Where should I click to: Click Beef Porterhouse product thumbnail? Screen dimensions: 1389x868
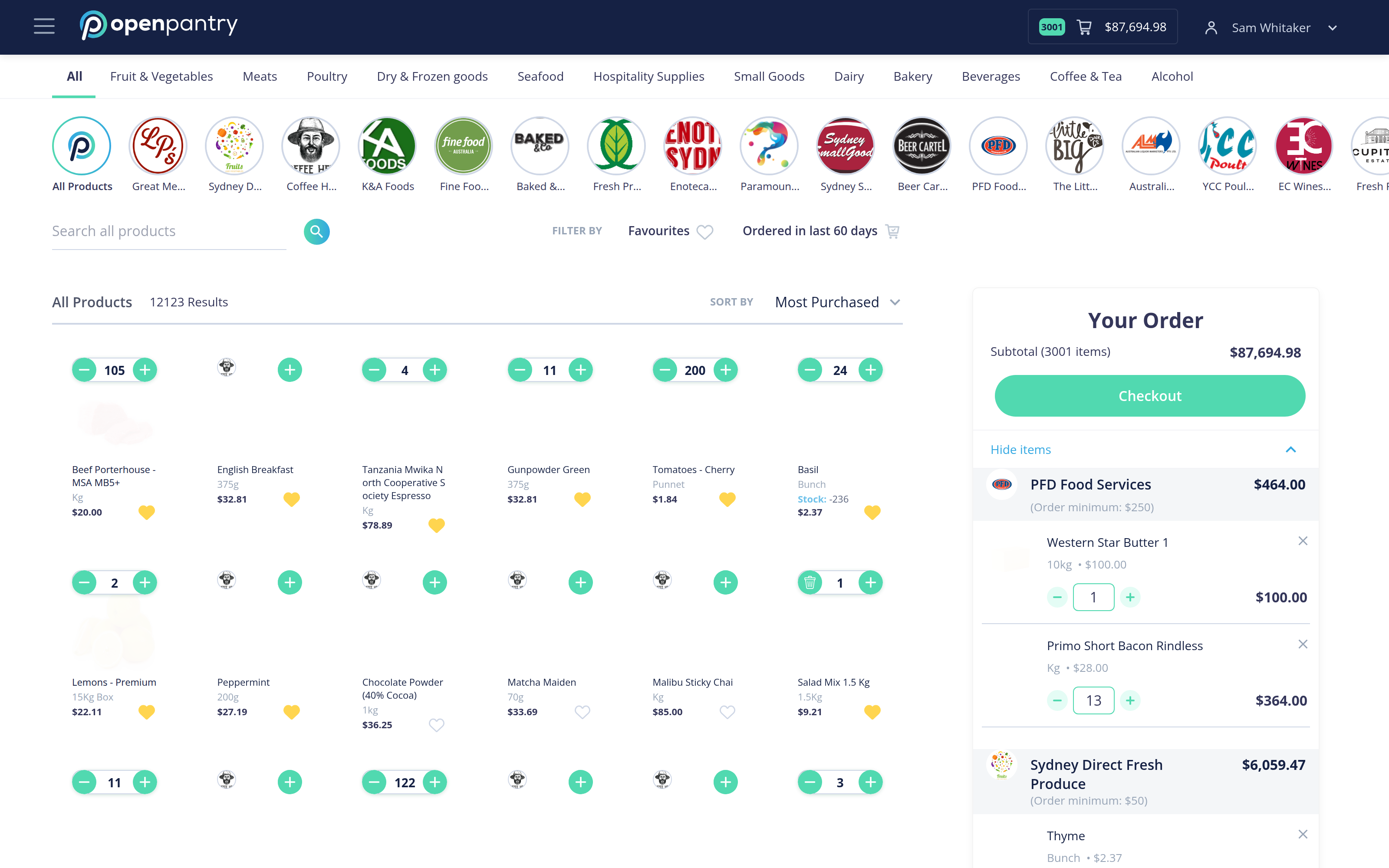(115, 424)
